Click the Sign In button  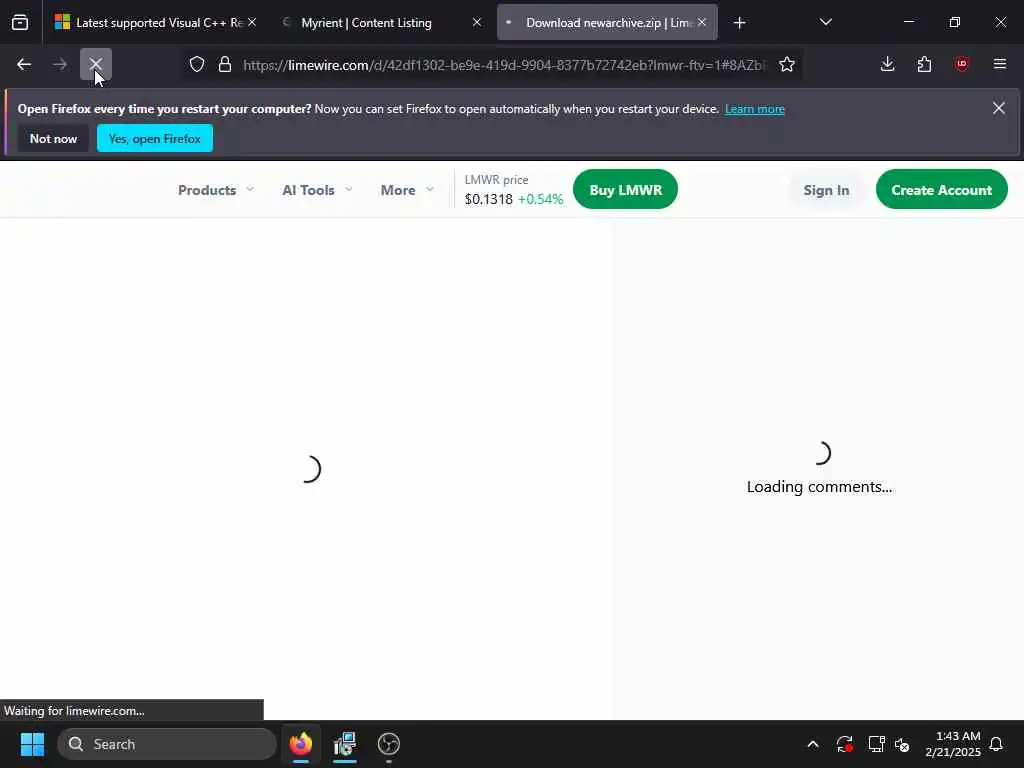826,190
